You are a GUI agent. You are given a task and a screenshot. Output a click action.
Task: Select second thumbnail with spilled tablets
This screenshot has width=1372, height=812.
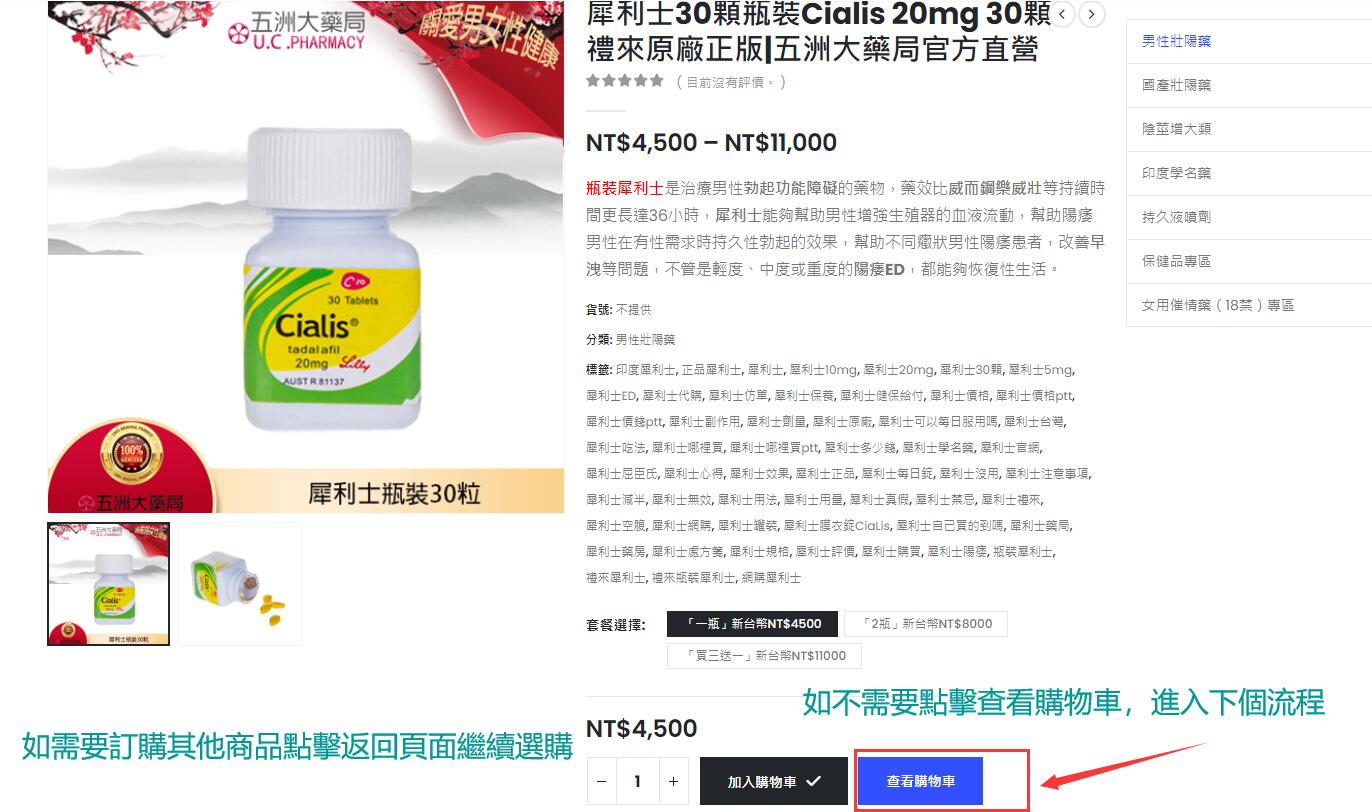pos(240,584)
